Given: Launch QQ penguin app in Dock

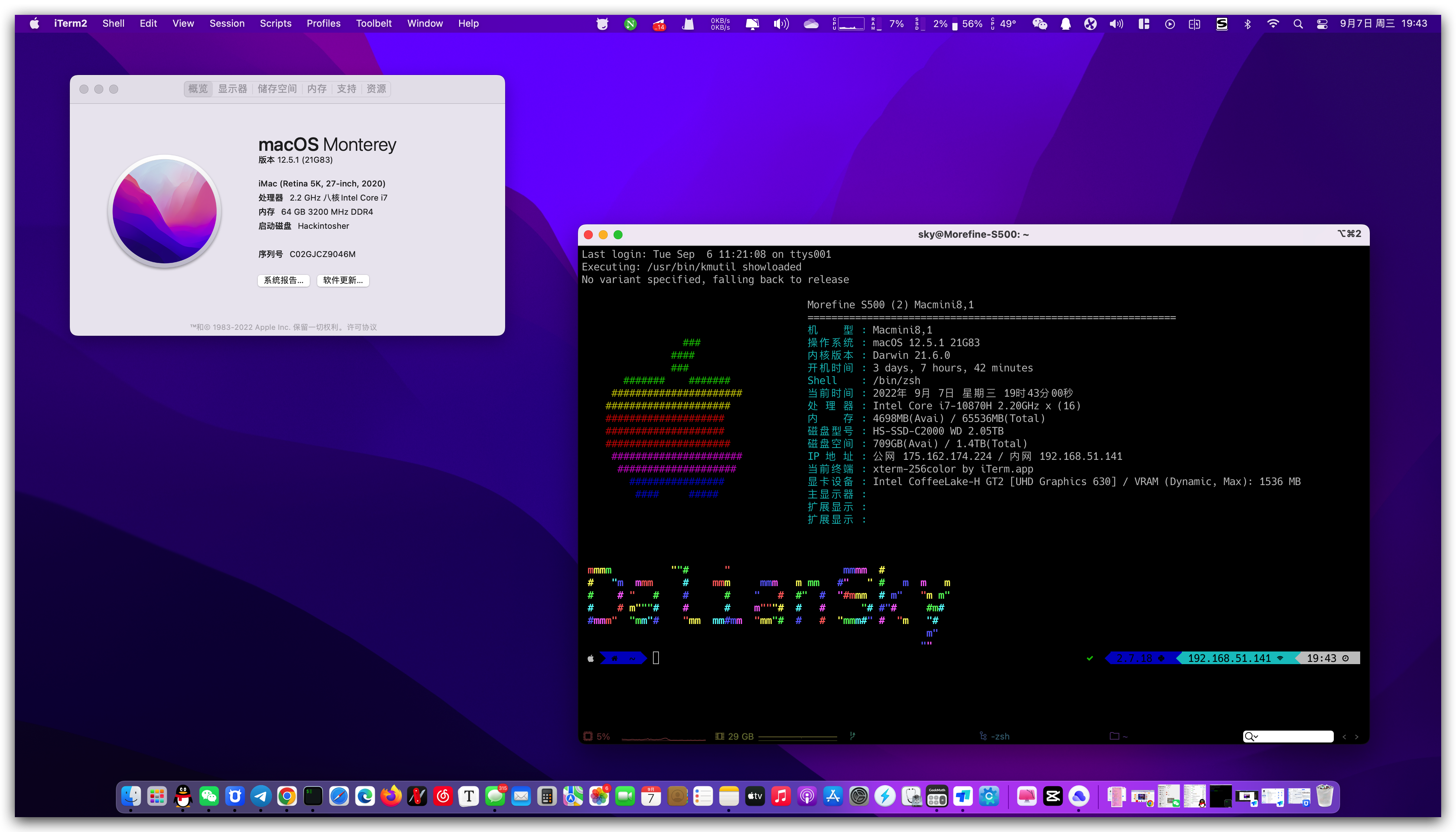Looking at the screenshot, I should 183,796.
